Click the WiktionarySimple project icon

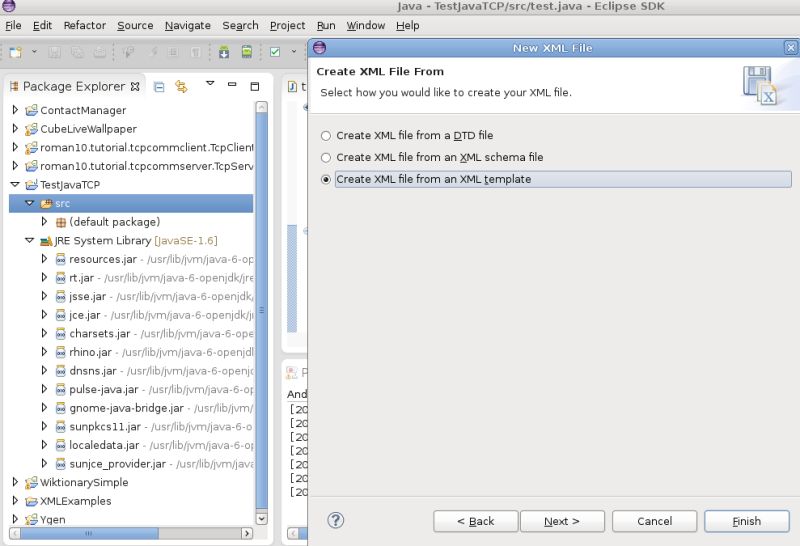32,482
